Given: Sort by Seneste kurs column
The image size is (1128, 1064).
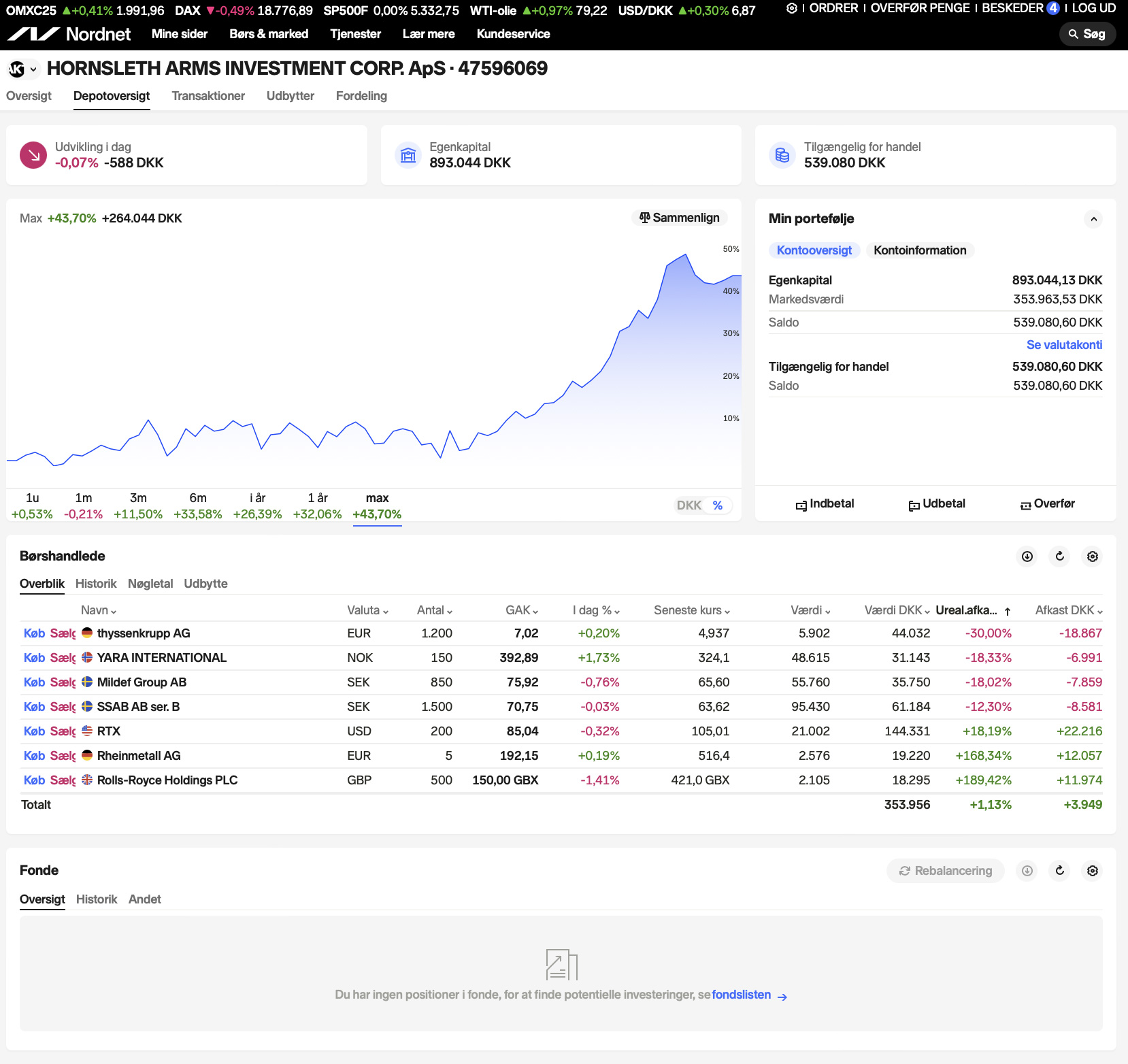Looking at the screenshot, I should tap(692, 610).
